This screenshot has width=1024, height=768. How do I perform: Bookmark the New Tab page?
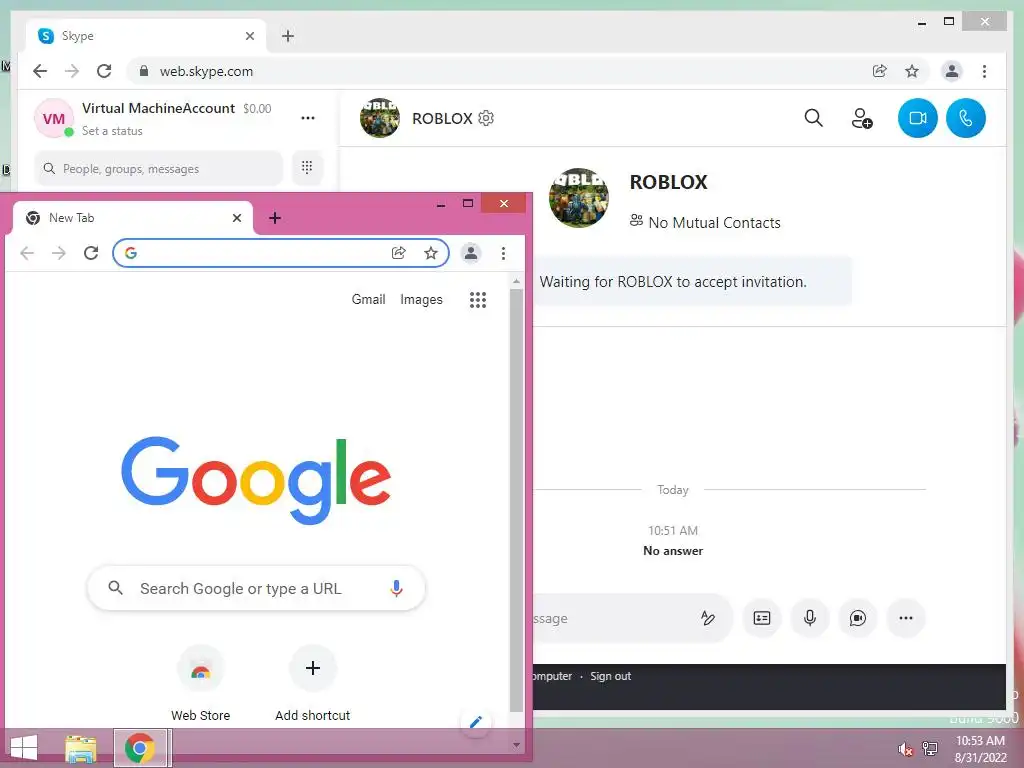tap(430, 253)
